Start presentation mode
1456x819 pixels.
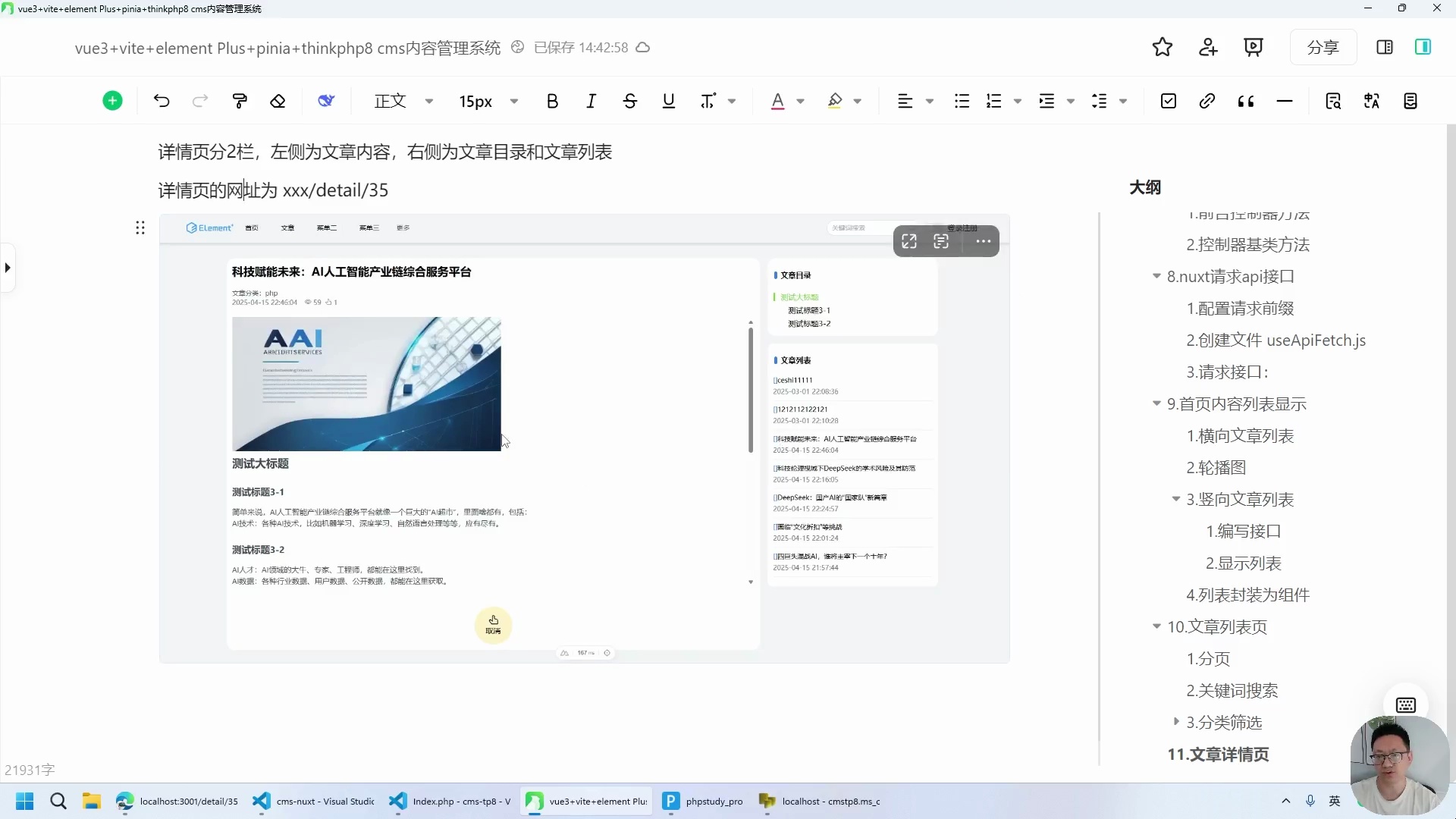[1254, 47]
